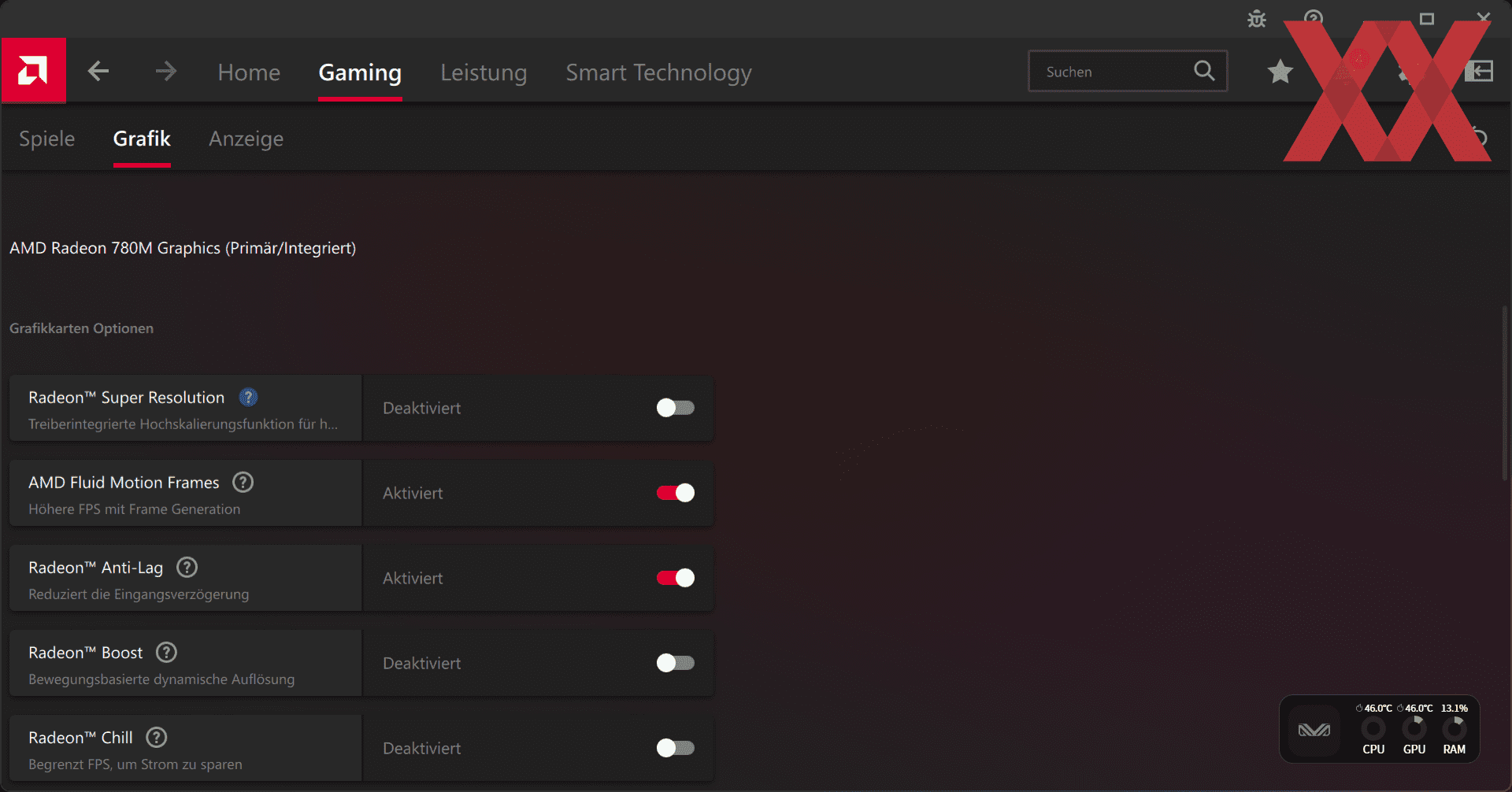Click the AMD Fluid Motion Frames label
Viewport: 1512px width, 792px height.
pos(124,483)
